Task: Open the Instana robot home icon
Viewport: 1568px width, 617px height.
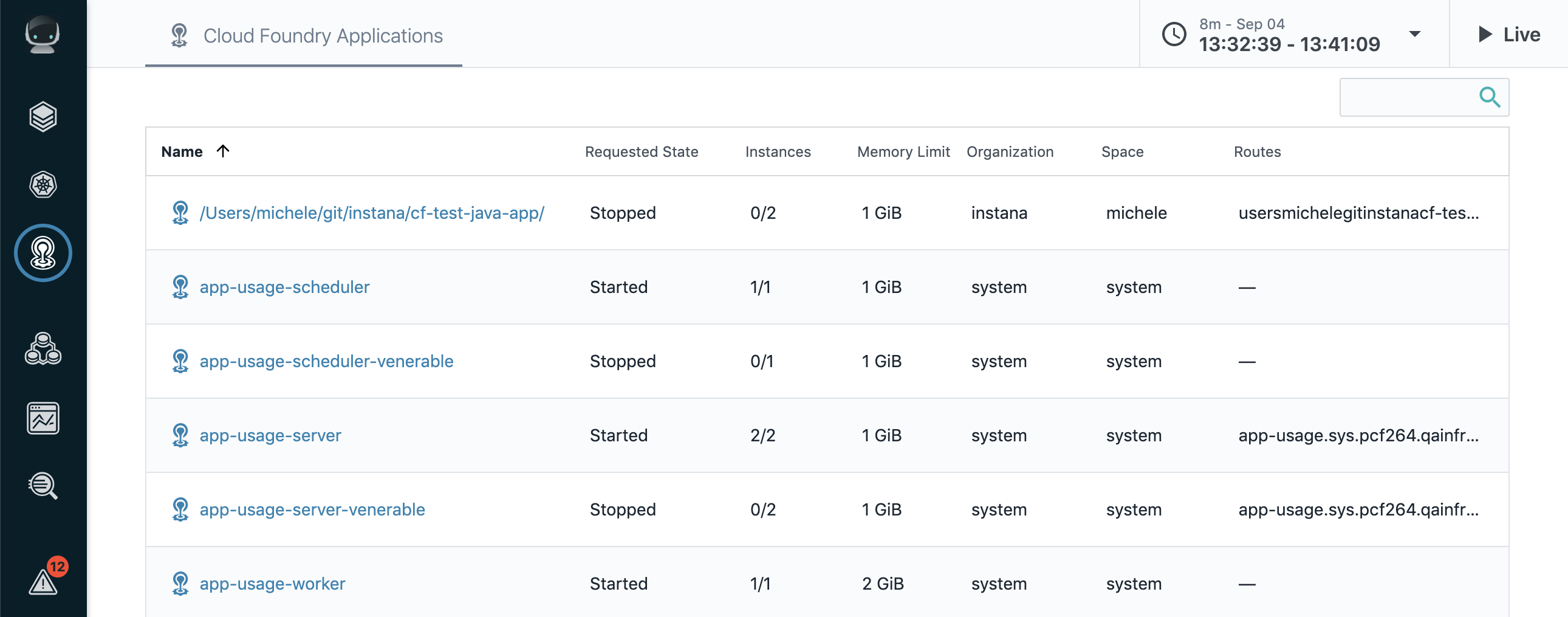Action: click(x=43, y=35)
